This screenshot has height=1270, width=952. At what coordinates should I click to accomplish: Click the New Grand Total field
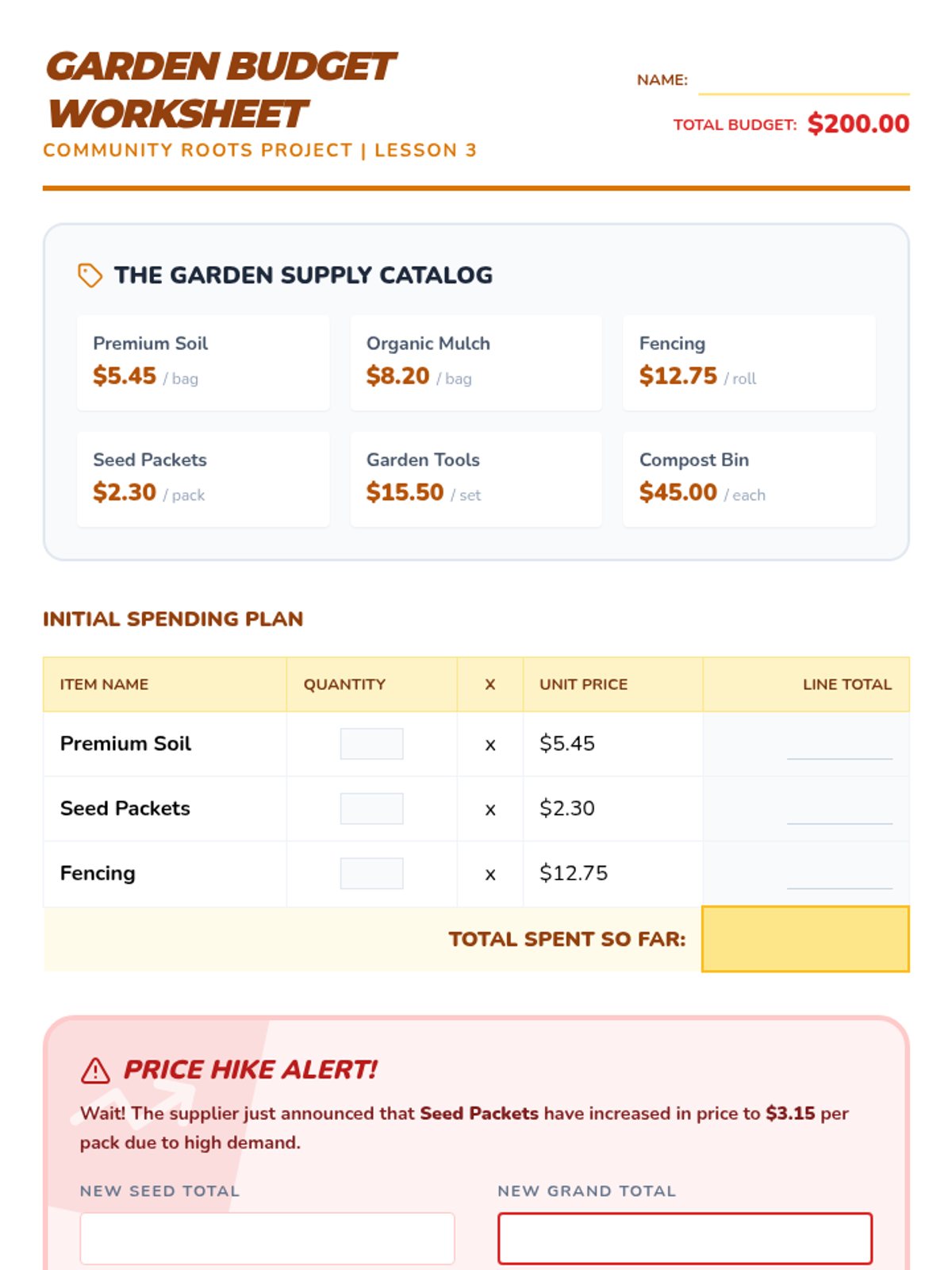pos(685,1238)
